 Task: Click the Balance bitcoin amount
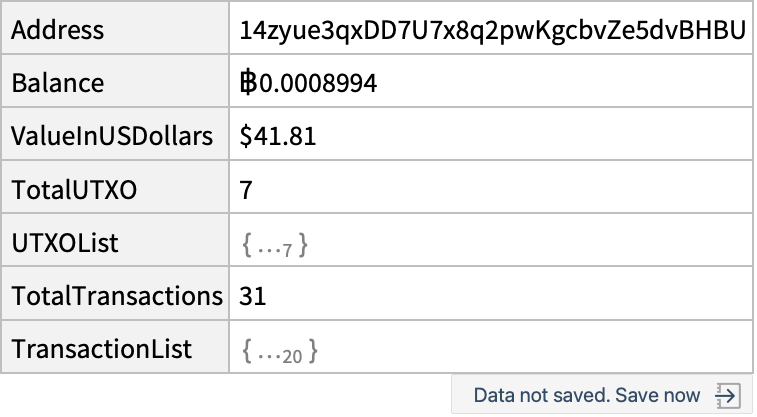(x=308, y=83)
